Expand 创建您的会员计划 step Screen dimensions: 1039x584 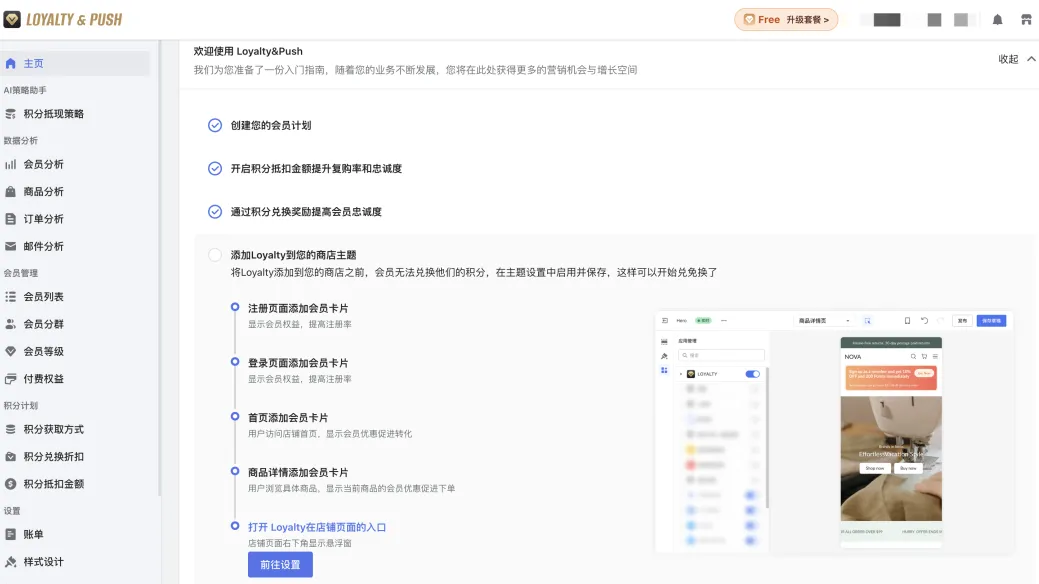(271, 125)
